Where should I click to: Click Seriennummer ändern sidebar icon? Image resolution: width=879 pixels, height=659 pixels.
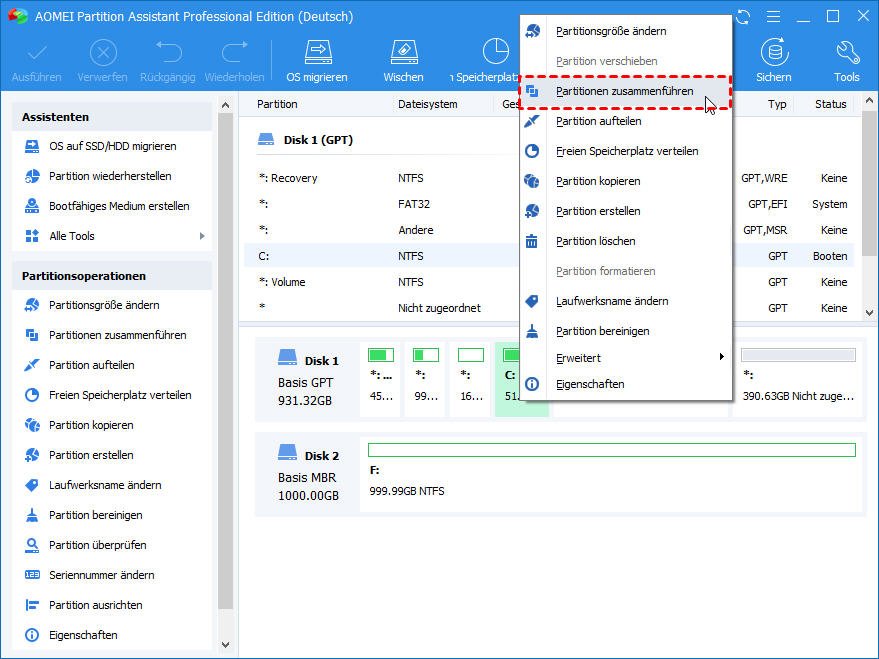[x=32, y=575]
